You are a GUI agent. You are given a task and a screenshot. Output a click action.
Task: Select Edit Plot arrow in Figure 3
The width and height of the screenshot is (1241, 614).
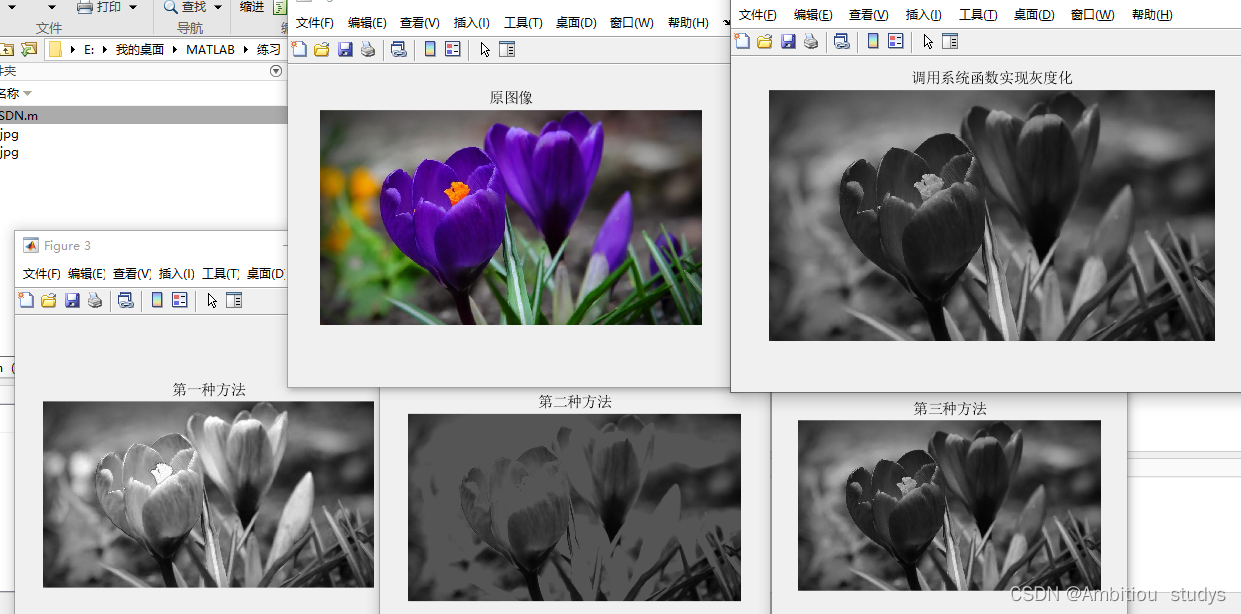[212, 300]
